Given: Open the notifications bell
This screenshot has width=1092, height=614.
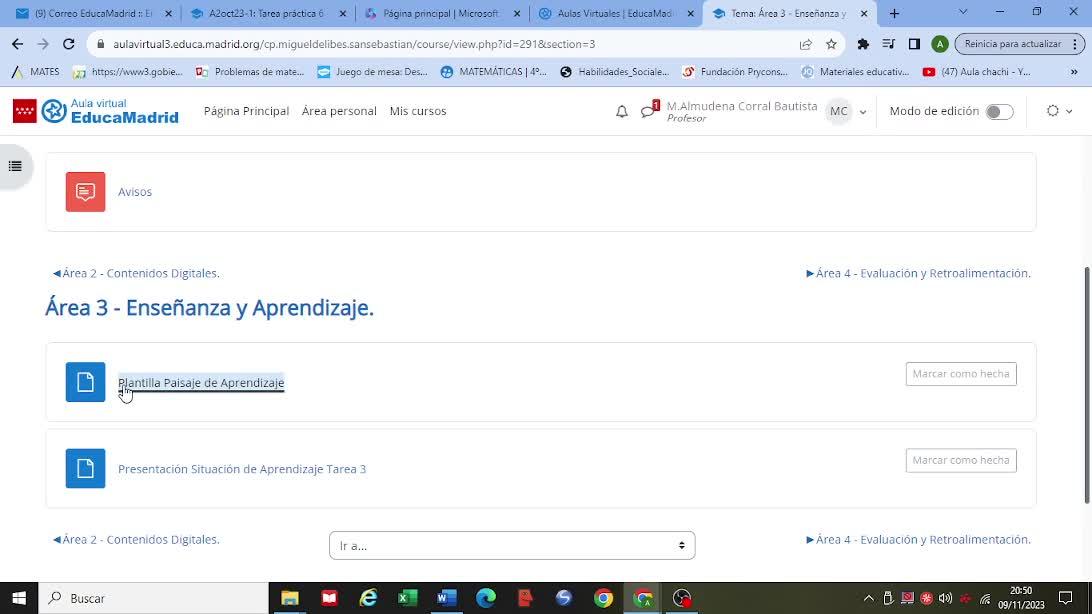Looking at the screenshot, I should 622,111.
